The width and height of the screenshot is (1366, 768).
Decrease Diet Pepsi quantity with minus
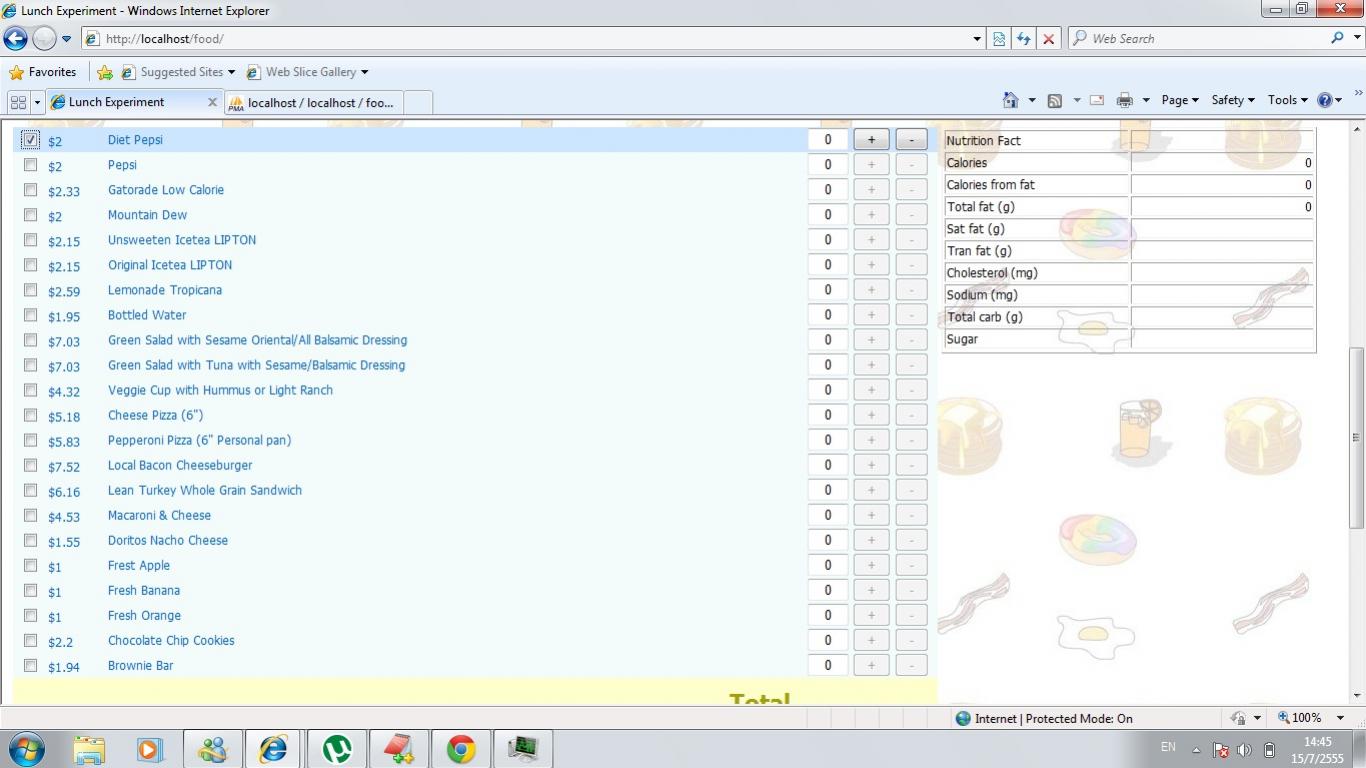click(x=911, y=140)
